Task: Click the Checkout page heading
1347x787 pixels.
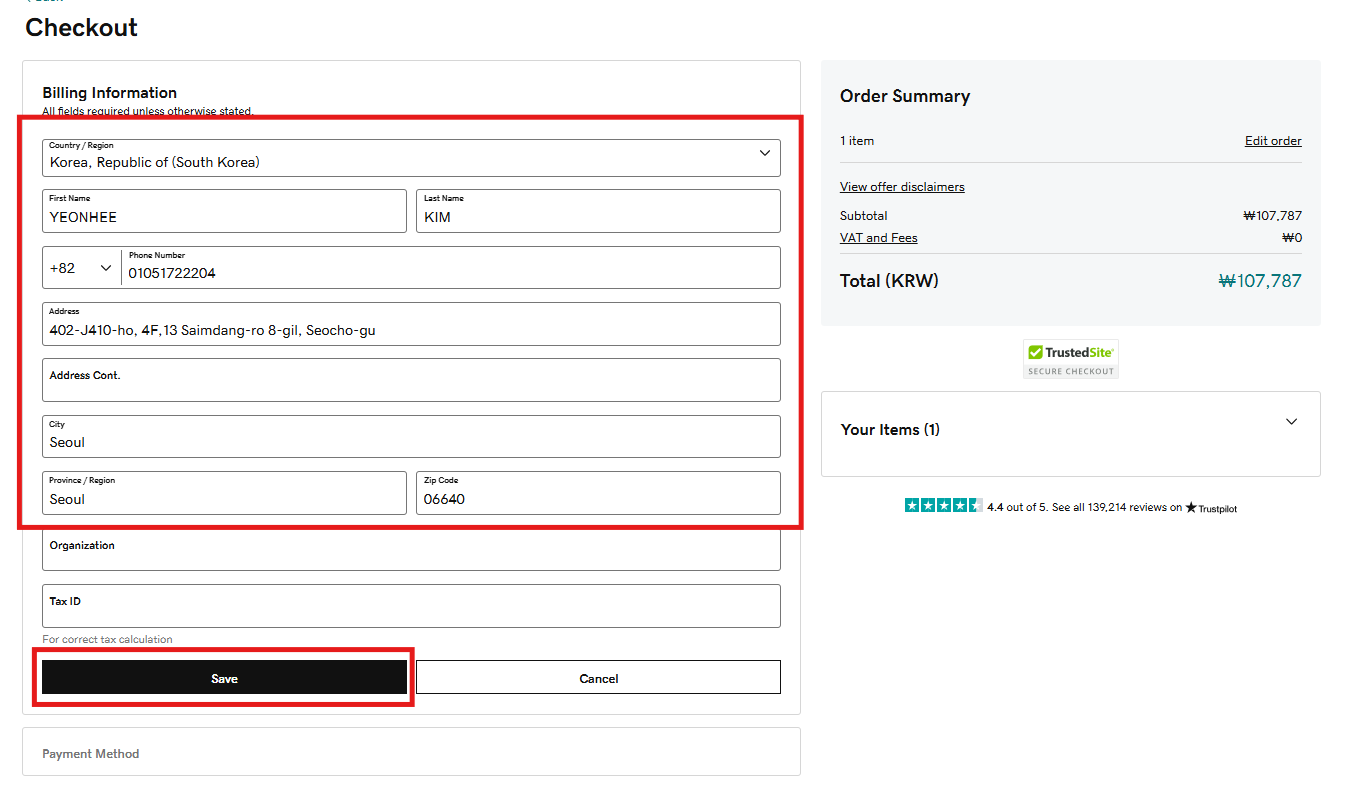Action: click(x=82, y=28)
